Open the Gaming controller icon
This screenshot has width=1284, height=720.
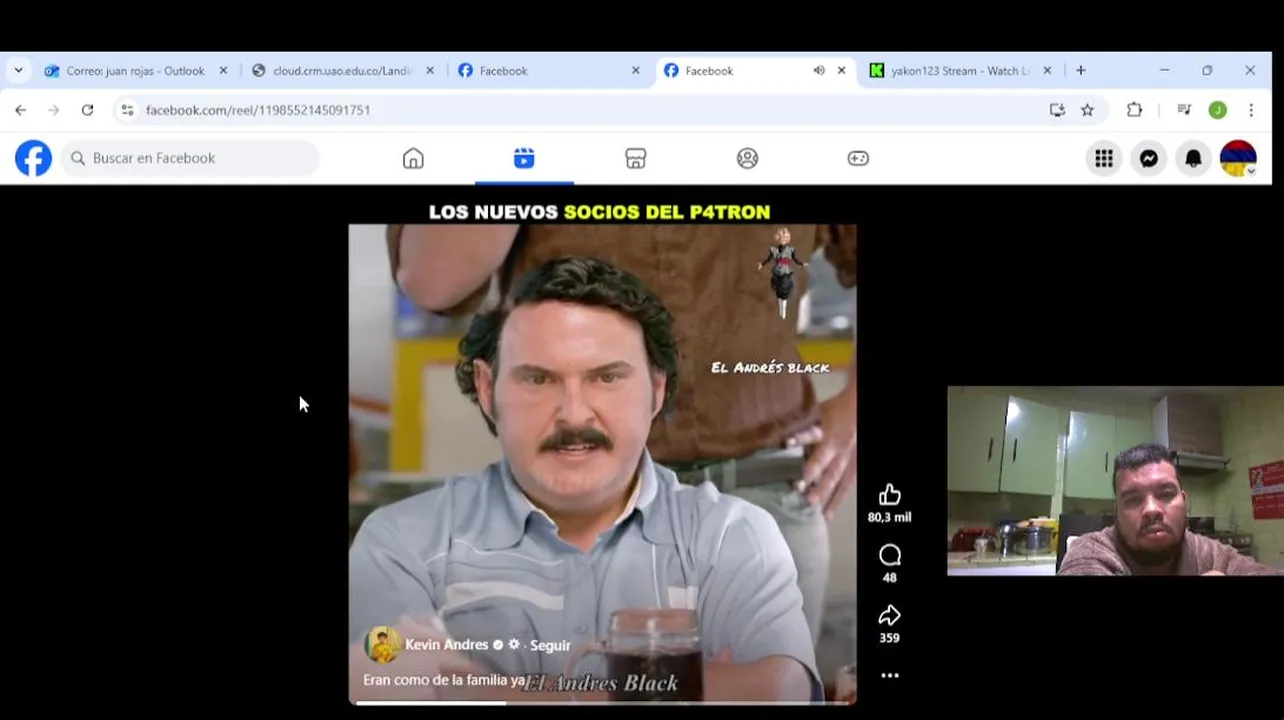[858, 158]
